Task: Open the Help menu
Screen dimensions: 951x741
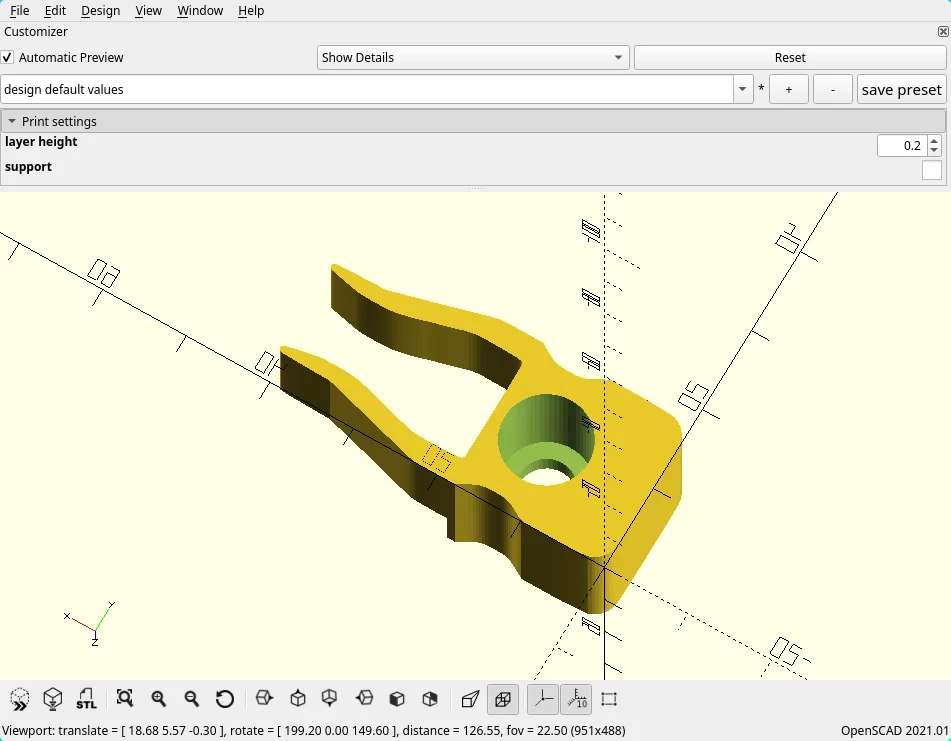Action: tap(251, 11)
